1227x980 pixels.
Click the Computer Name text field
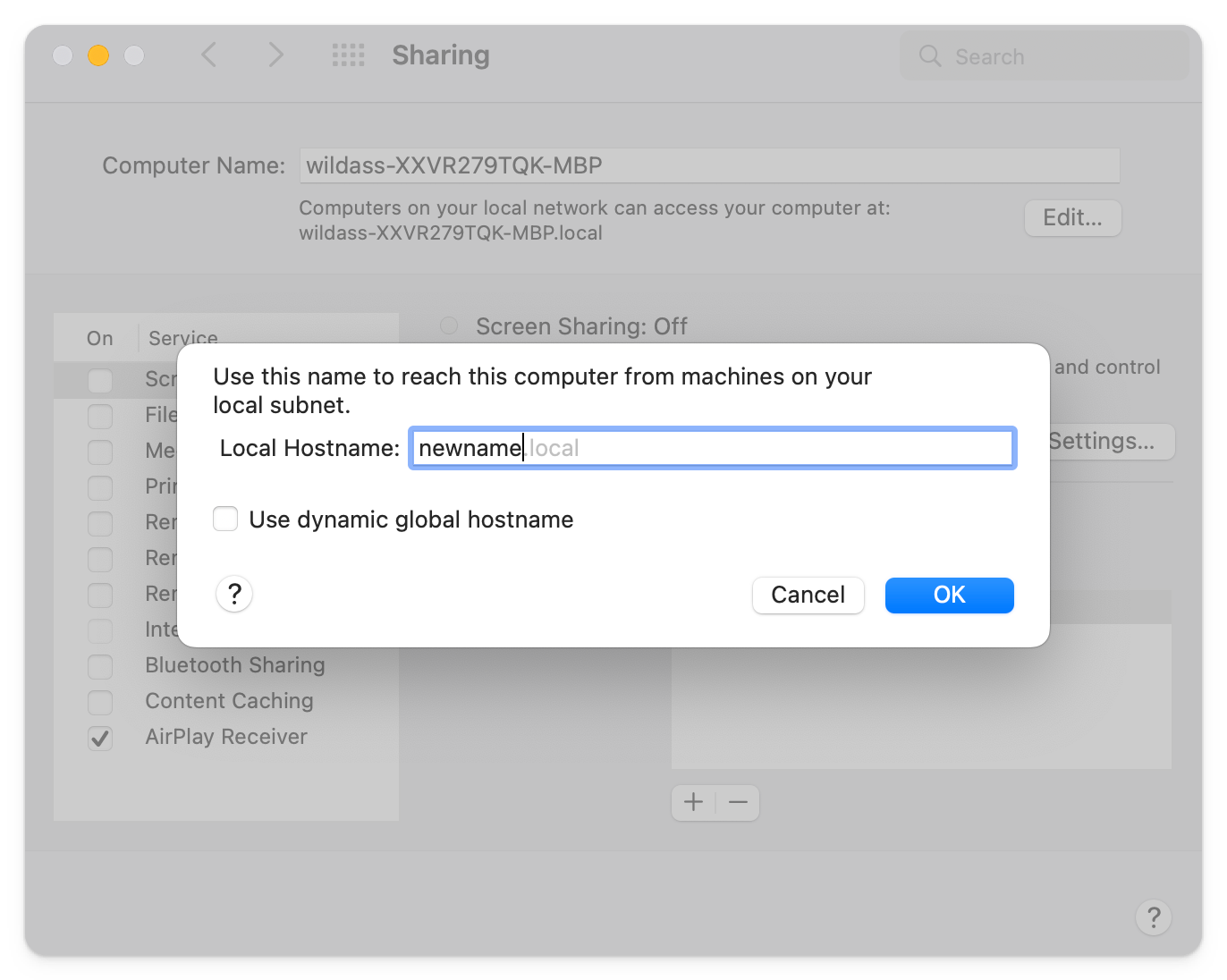(x=709, y=165)
